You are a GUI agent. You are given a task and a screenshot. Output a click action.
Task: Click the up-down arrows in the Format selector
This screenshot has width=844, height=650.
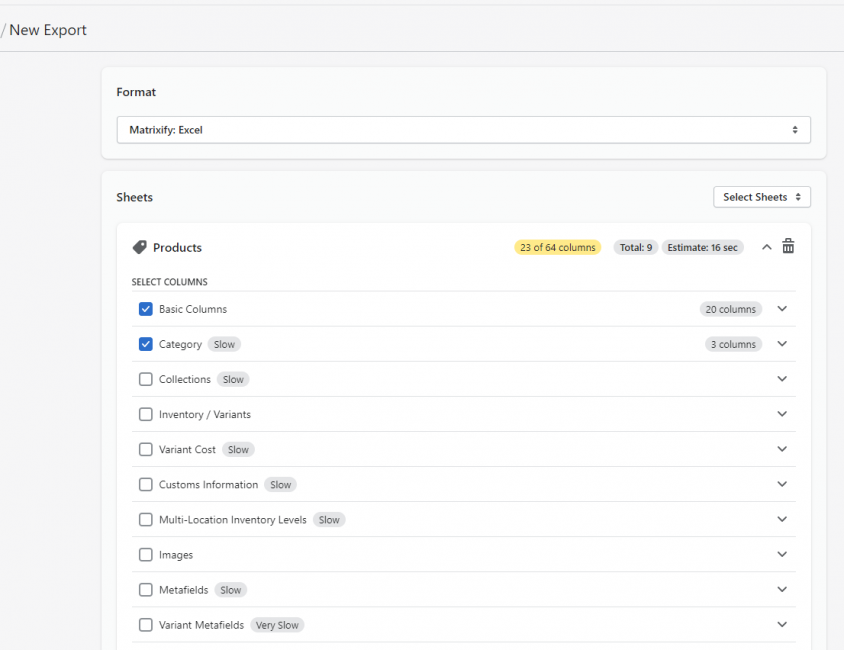point(797,129)
